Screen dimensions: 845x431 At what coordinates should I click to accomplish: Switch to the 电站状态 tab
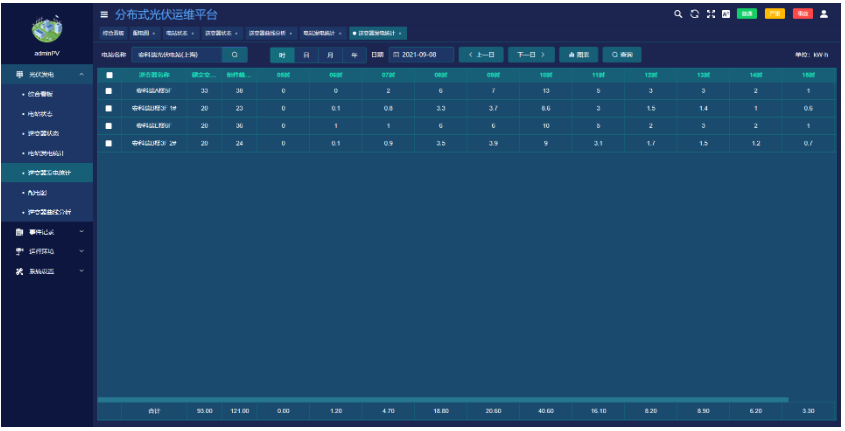coord(178,33)
